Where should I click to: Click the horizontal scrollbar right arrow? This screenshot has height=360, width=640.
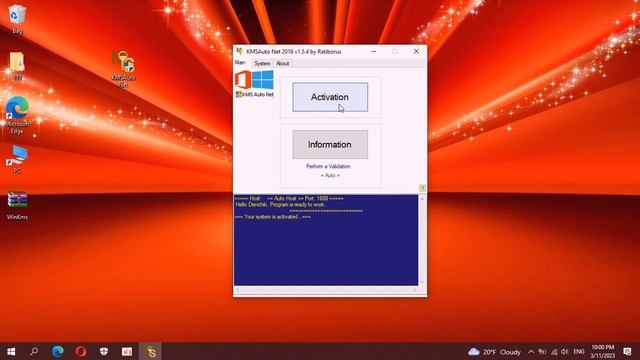(414, 290)
